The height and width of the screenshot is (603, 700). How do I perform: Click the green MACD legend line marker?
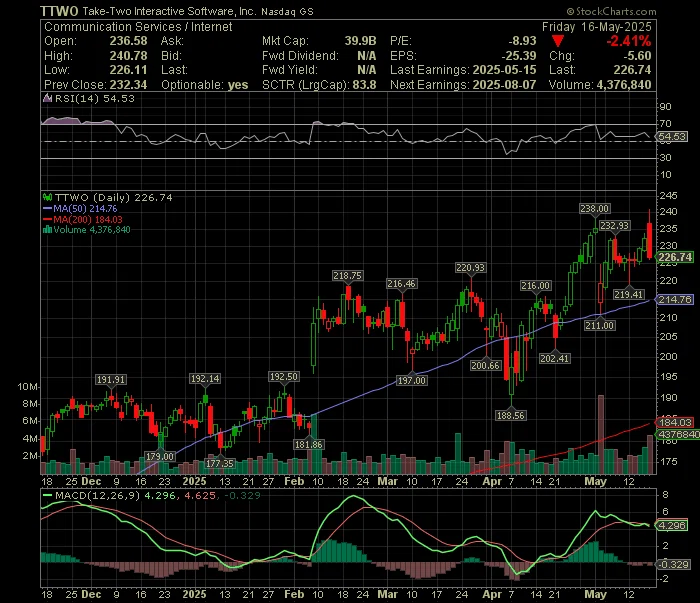pos(47,495)
